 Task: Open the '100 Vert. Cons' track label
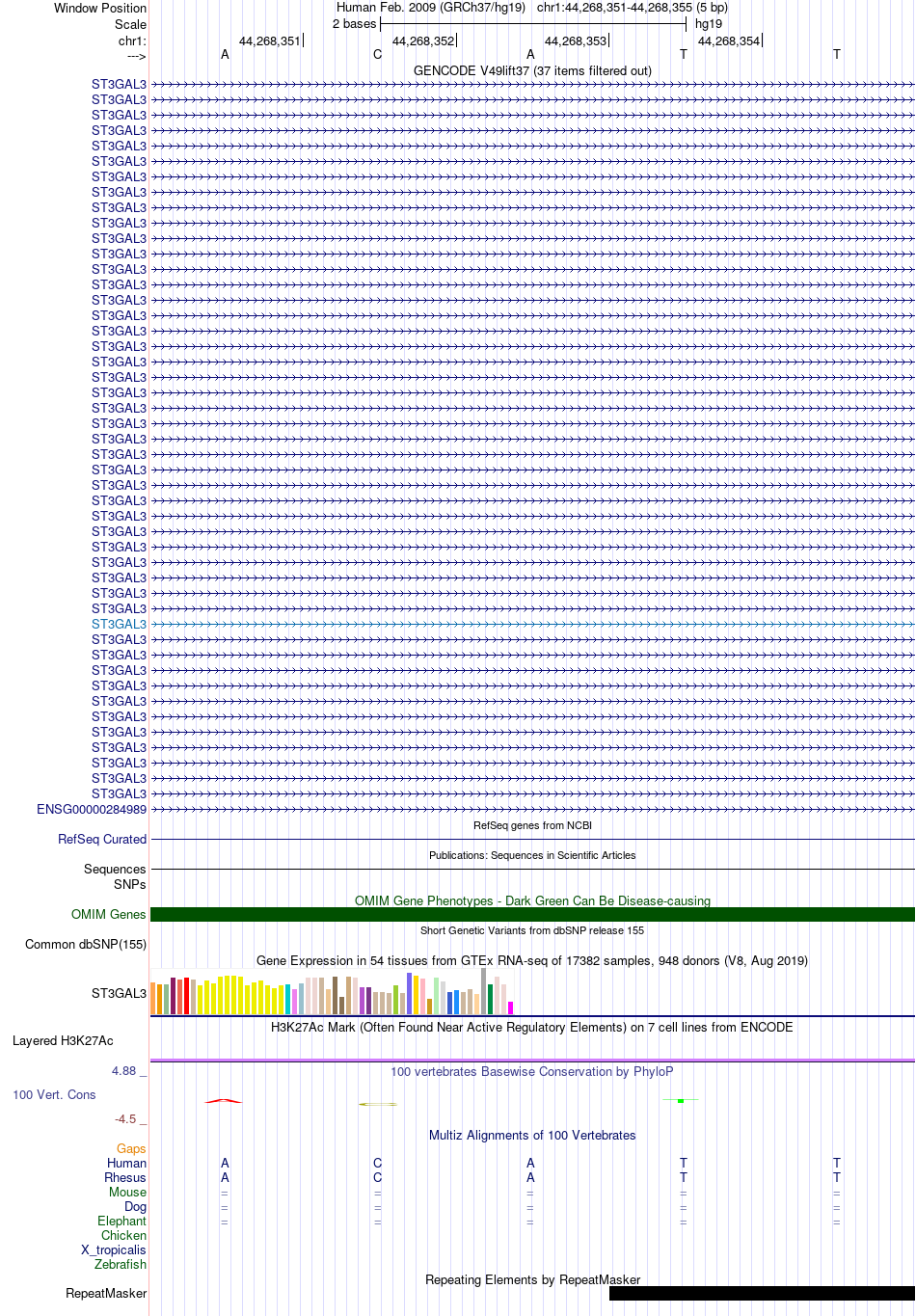pos(54,1094)
